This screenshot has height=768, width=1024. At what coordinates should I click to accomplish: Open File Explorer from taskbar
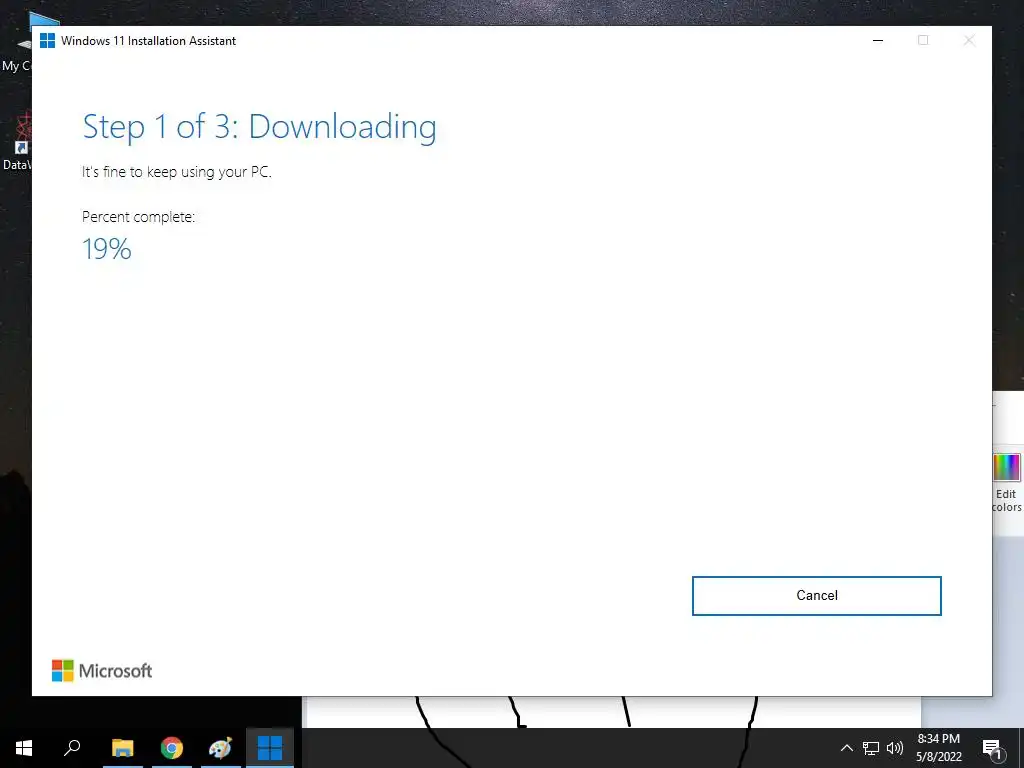(x=122, y=748)
